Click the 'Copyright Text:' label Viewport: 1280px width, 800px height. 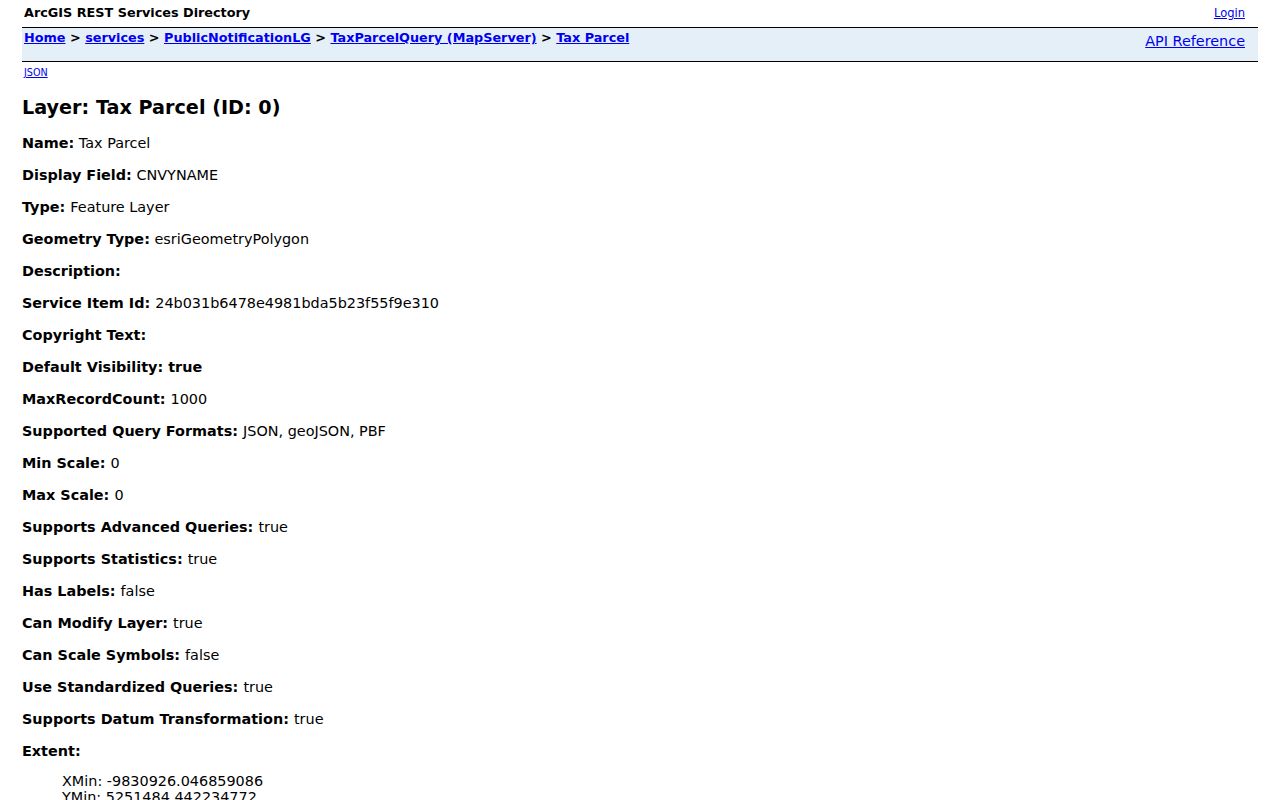[84, 335]
